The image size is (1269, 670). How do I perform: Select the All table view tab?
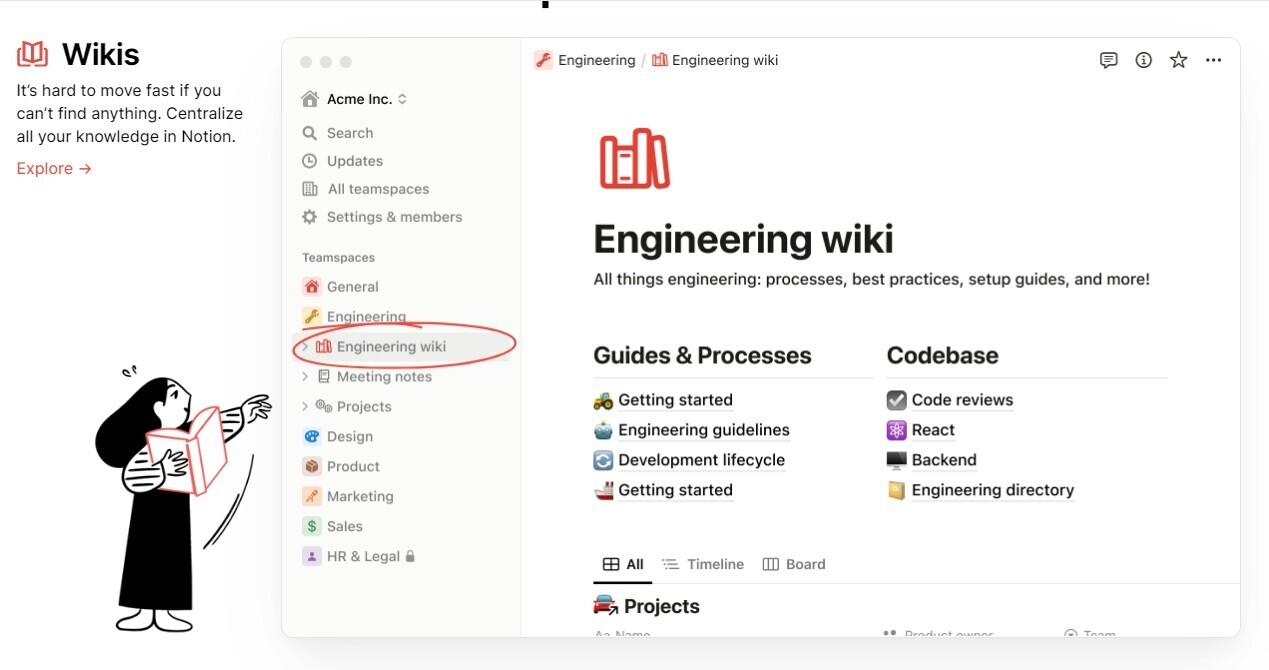pos(623,564)
